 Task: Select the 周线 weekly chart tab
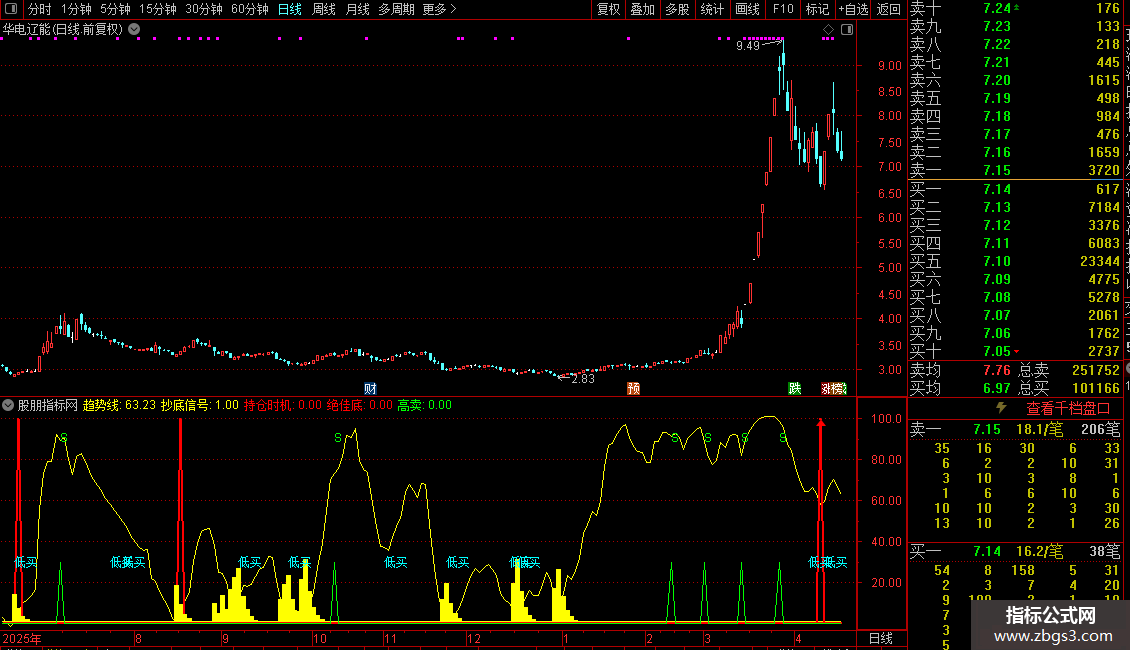323,9
